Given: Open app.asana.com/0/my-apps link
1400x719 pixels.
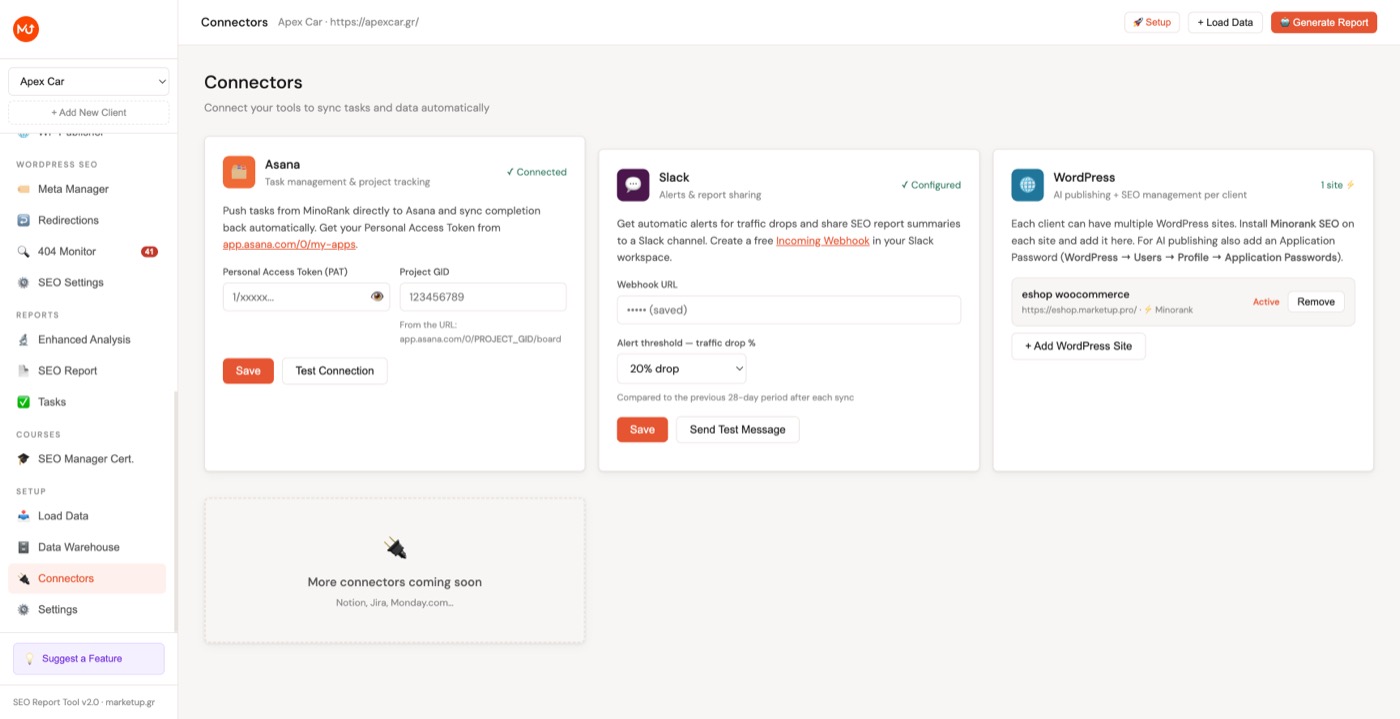Looking at the screenshot, I should click(x=289, y=244).
